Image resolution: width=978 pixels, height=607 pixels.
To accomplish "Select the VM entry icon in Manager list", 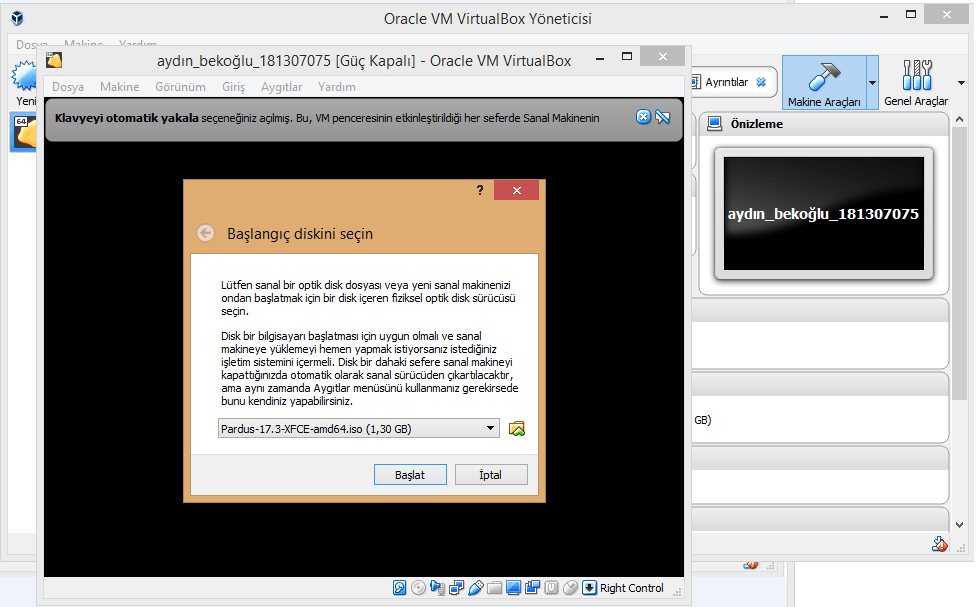I will (x=24, y=132).
